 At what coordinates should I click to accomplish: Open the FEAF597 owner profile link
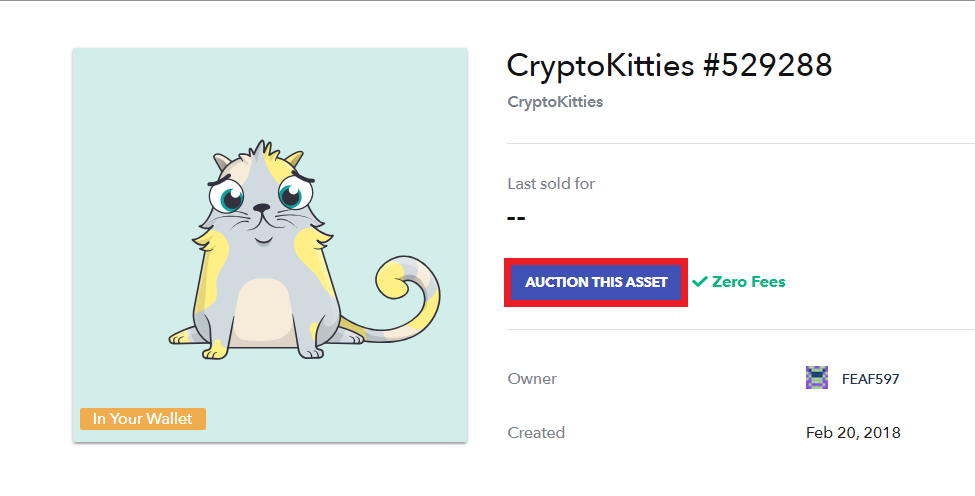point(870,379)
